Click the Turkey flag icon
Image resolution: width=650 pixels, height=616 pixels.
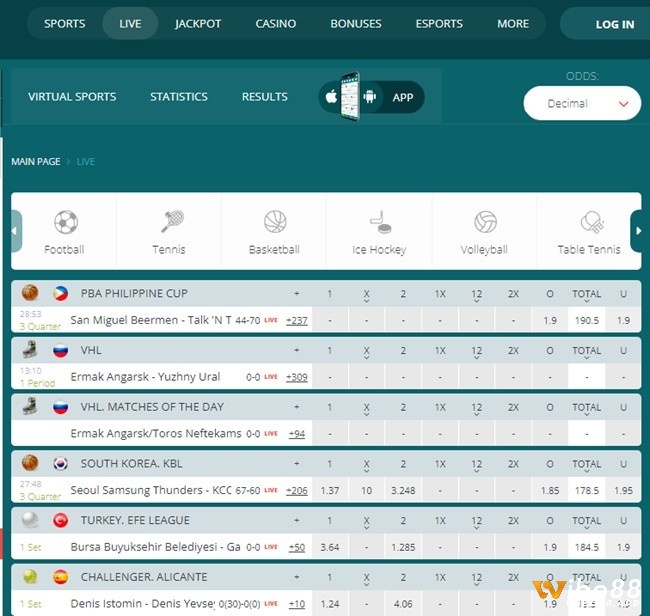coord(61,520)
